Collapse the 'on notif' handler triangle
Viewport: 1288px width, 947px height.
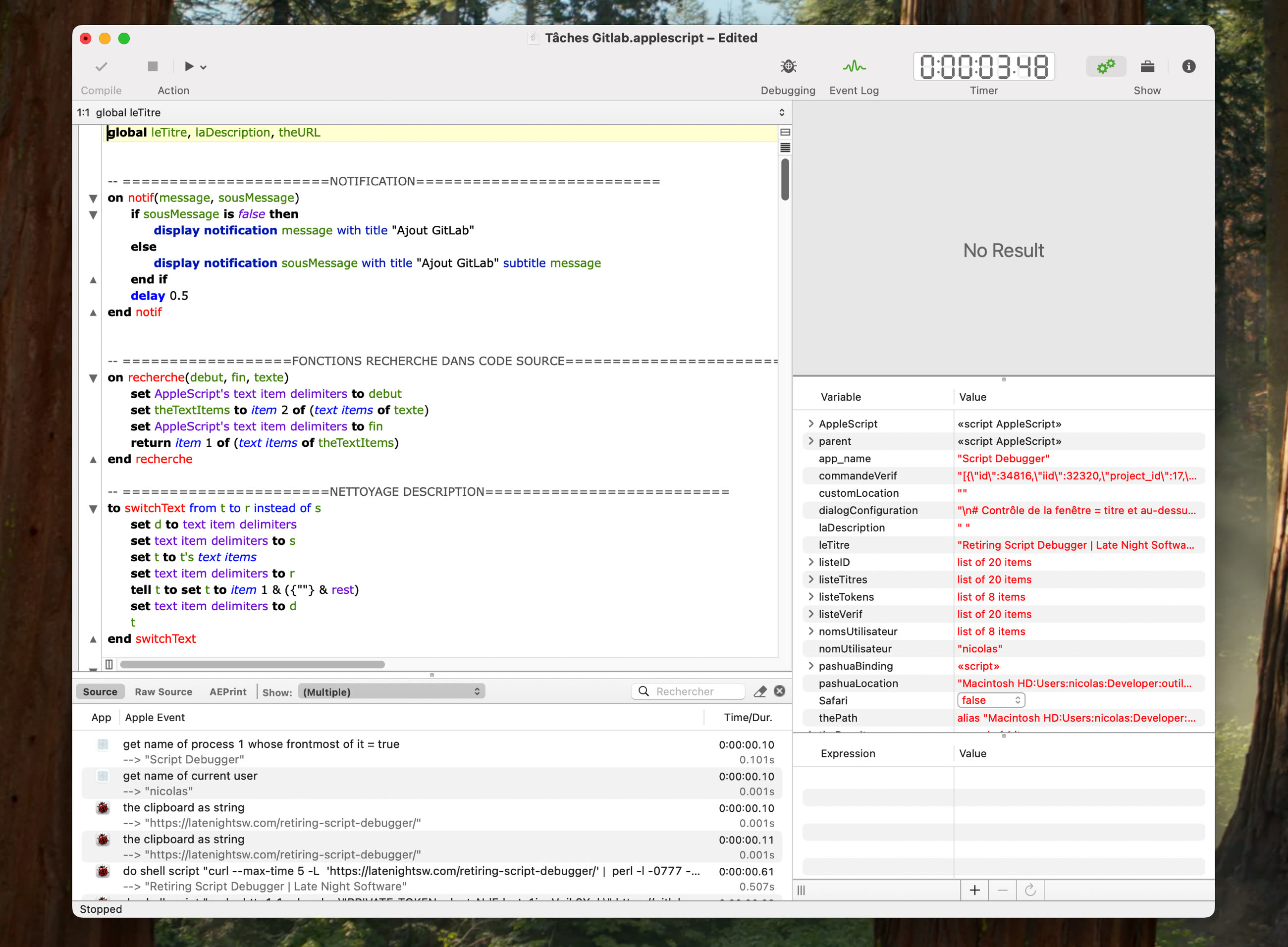click(x=93, y=198)
